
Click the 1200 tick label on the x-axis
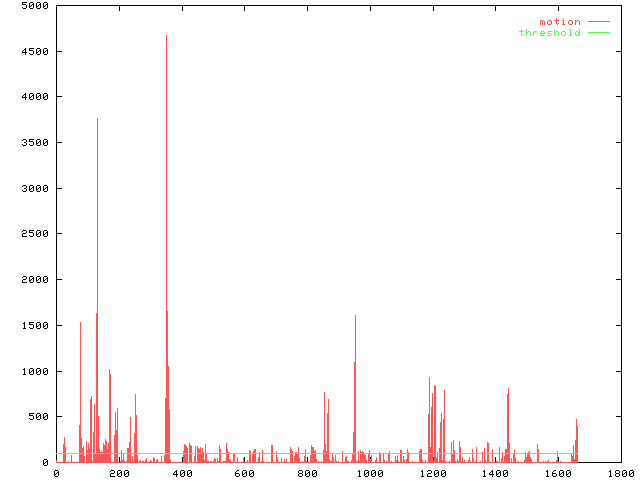tap(432, 473)
